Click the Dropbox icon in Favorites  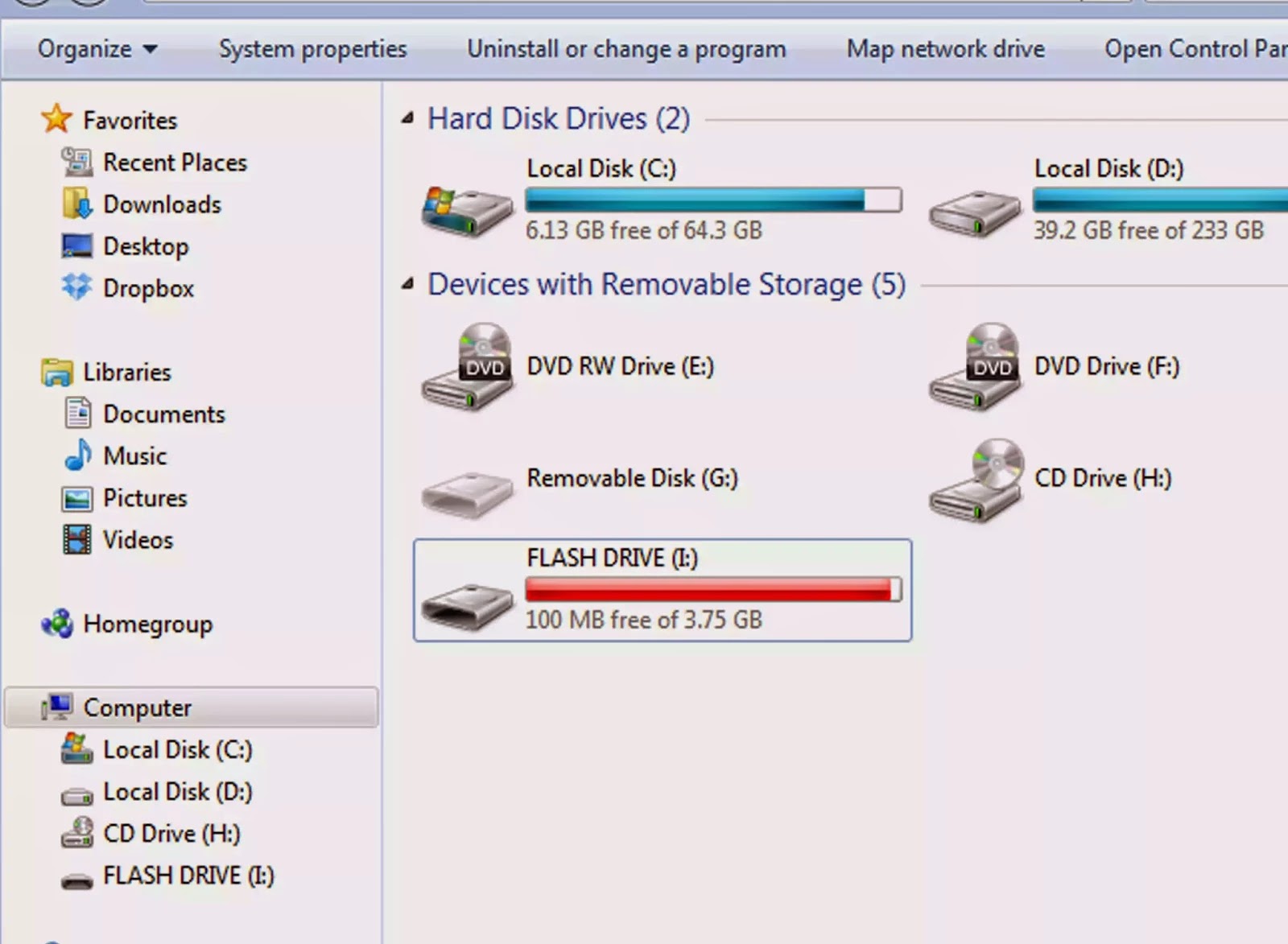[77, 287]
